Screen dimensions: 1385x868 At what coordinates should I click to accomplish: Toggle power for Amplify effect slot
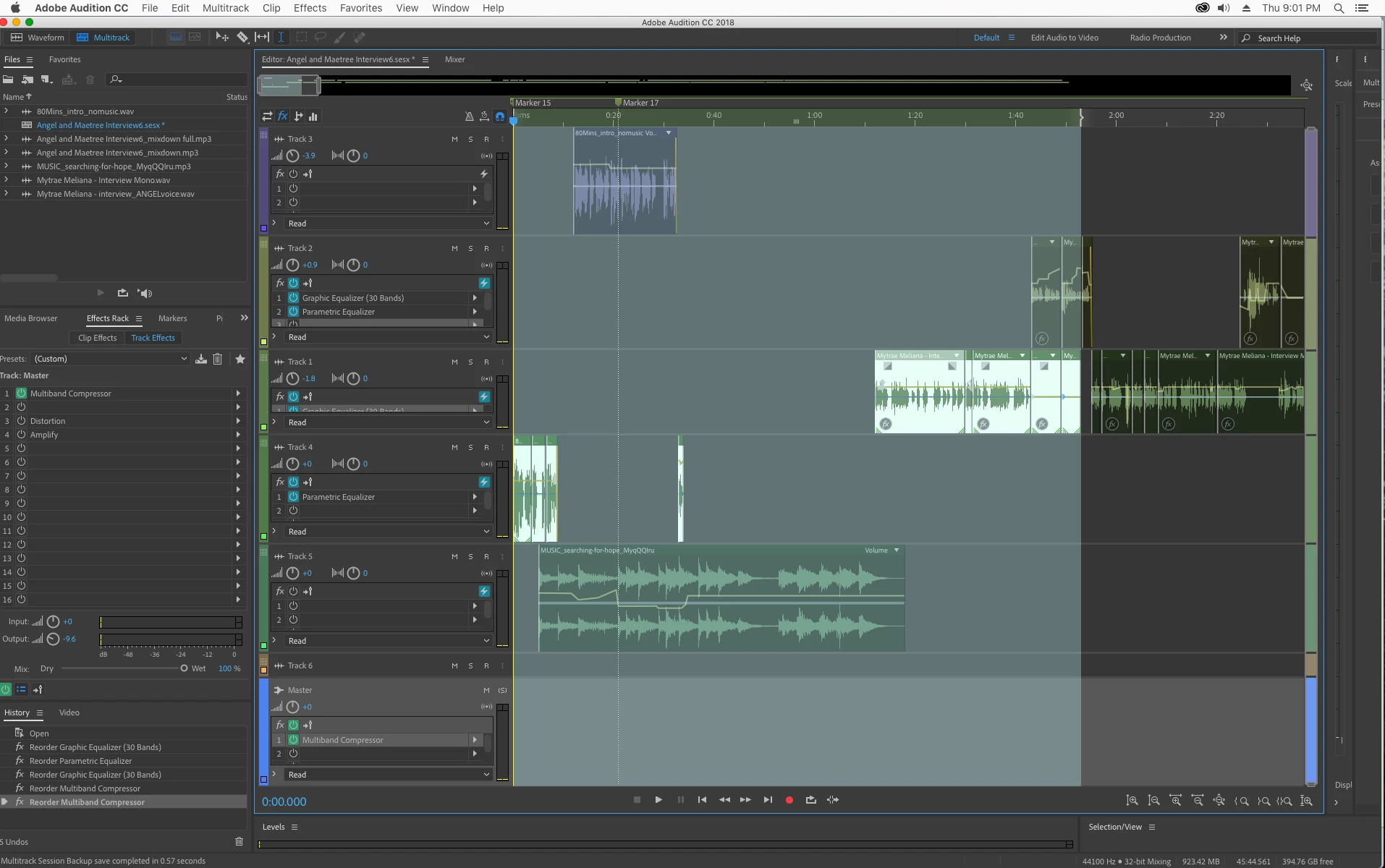pyautogui.click(x=22, y=435)
